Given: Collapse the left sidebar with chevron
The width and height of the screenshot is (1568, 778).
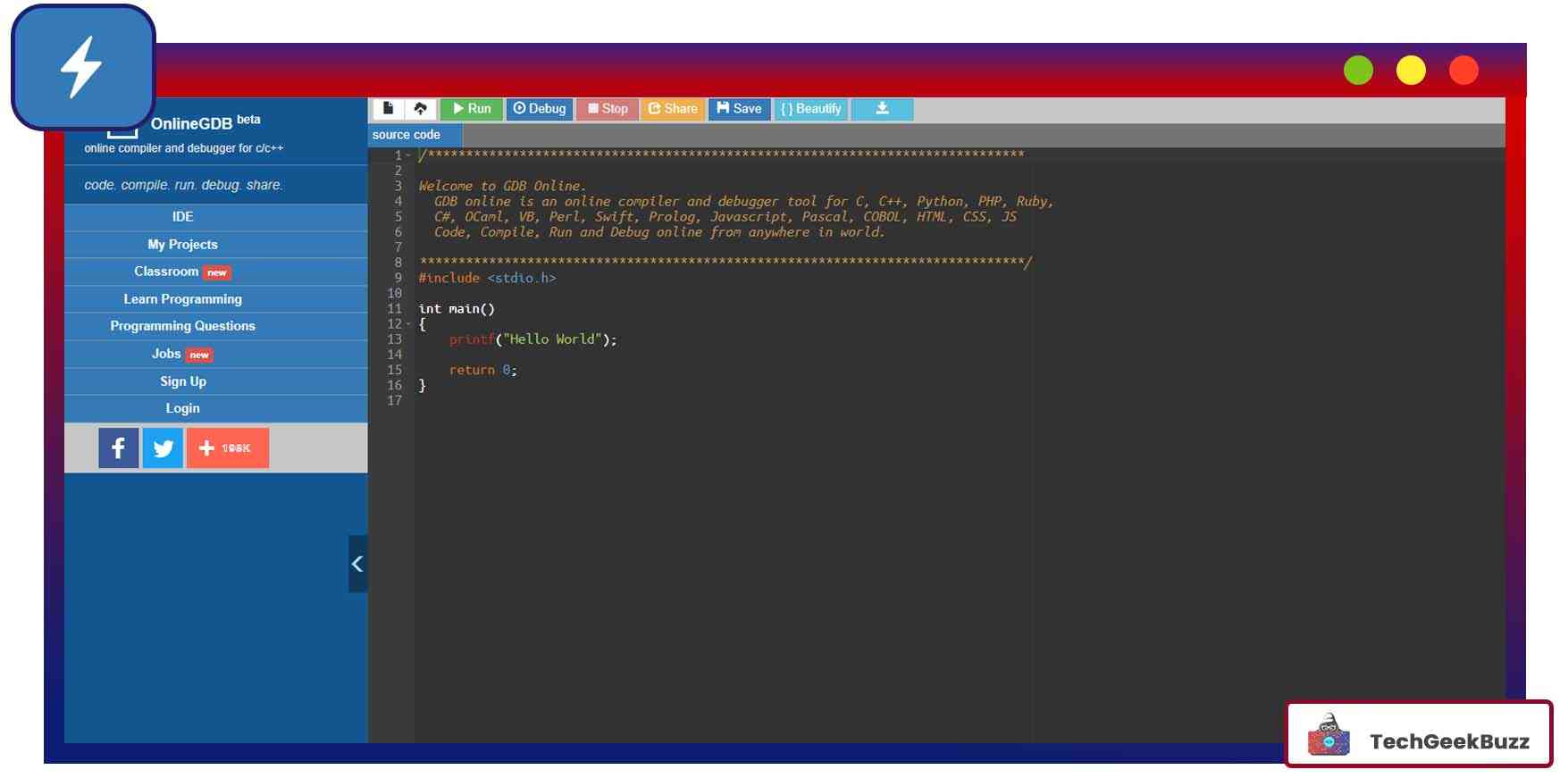Looking at the screenshot, I should (357, 564).
